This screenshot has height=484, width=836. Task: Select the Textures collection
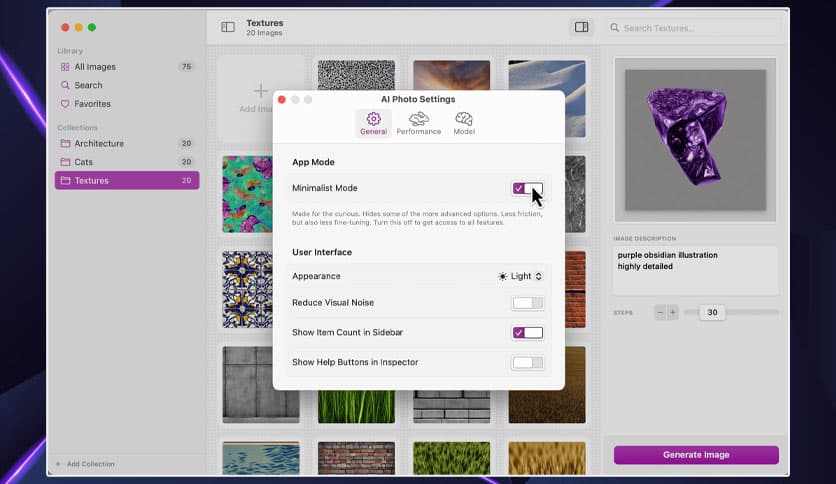coord(127,181)
